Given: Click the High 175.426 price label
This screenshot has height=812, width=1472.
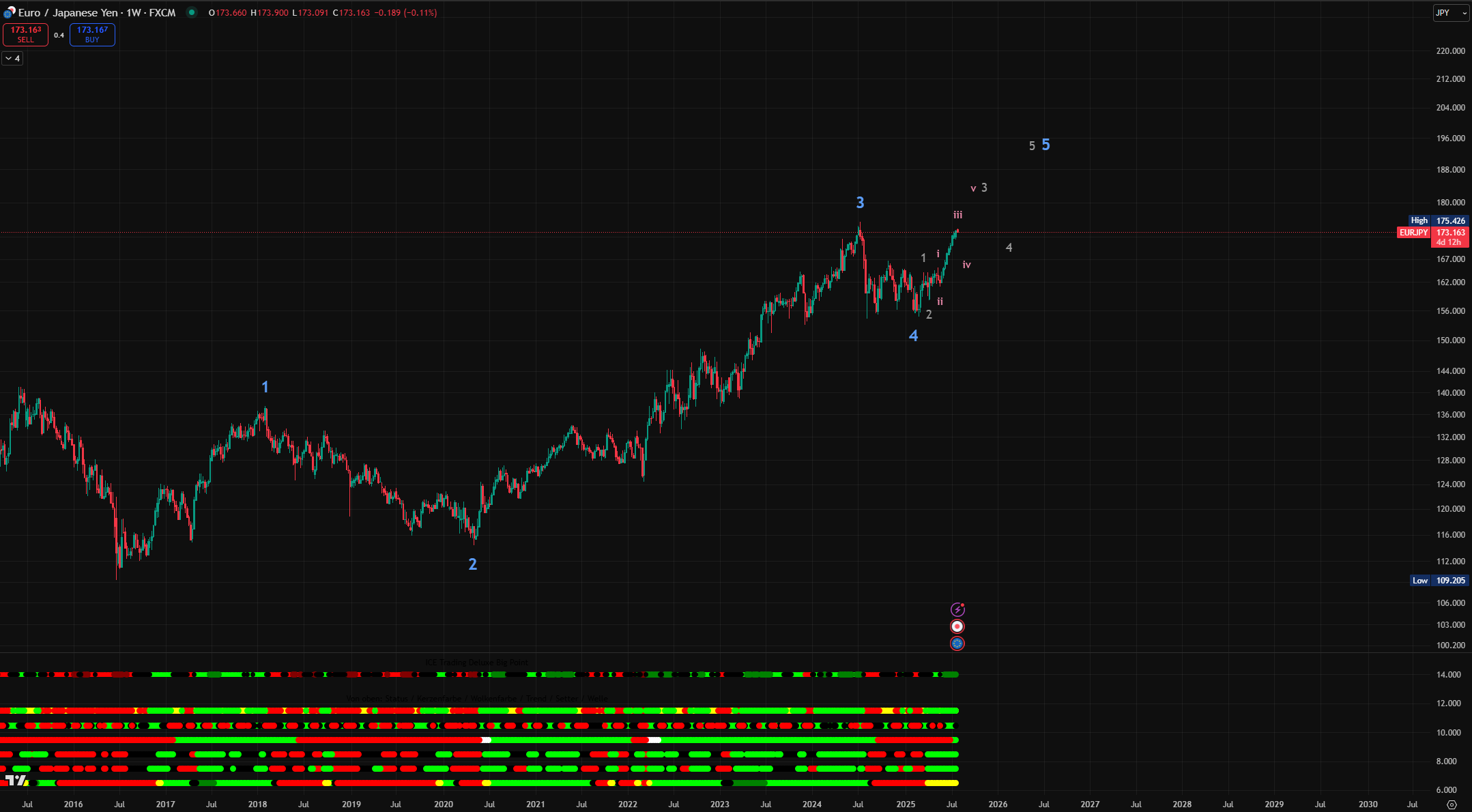Looking at the screenshot, I should [x=1438, y=220].
